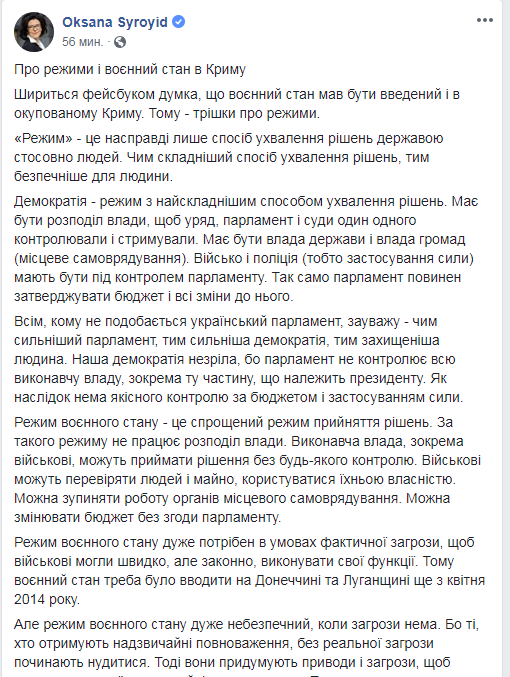Click the blue verified badge icon
The image size is (510, 677).
pos(178,22)
